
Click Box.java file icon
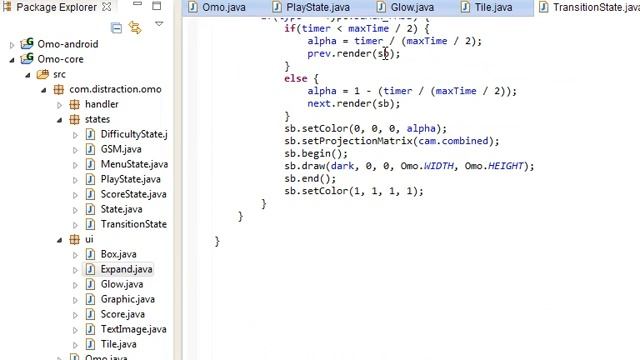[x=90, y=254]
